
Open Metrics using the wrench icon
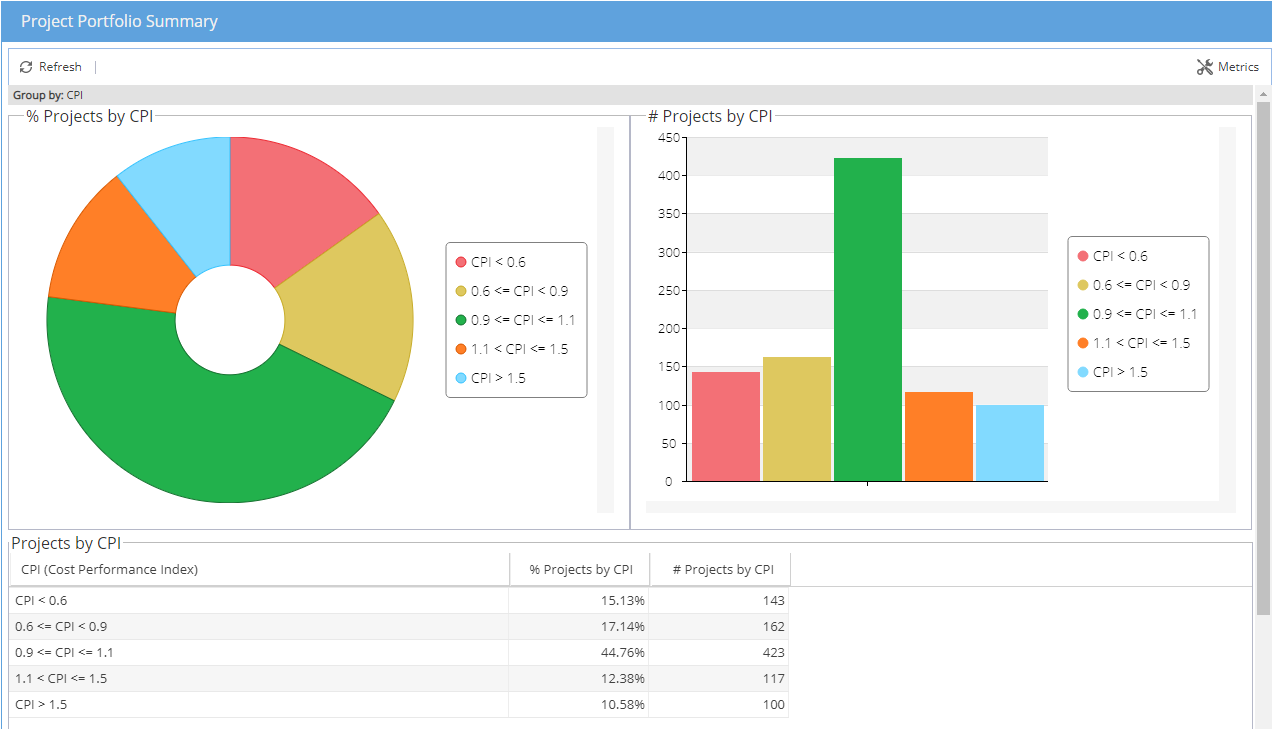pos(1205,66)
